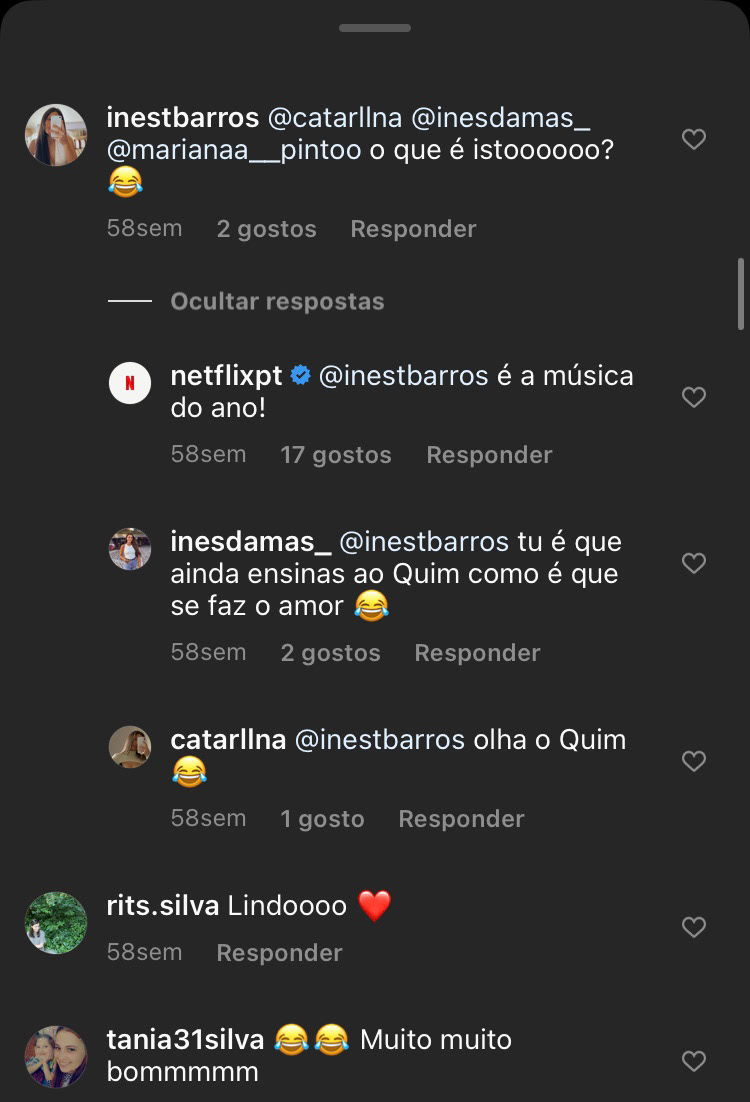This screenshot has width=750, height=1102.
Task: Open tania31silva's avatar
Action: 56,1056
